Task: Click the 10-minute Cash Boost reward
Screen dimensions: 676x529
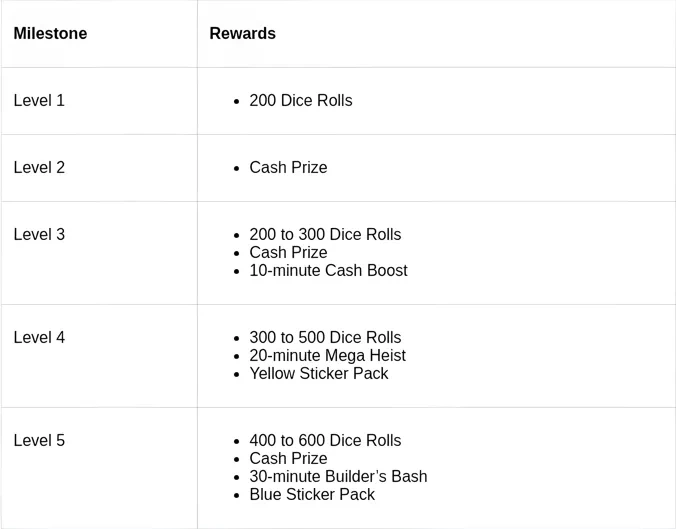Action: pos(328,271)
